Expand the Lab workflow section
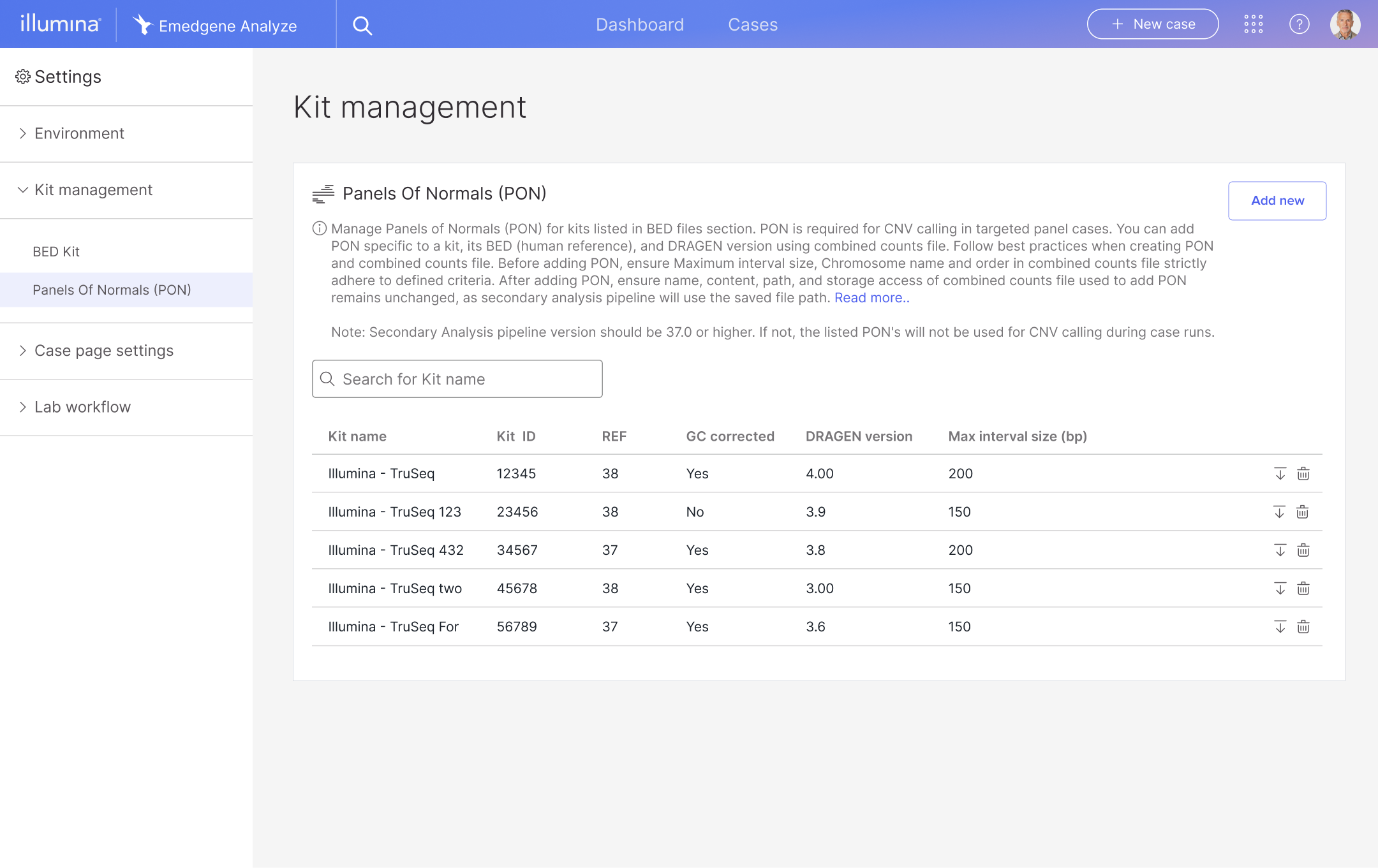This screenshot has width=1378, height=868. click(126, 407)
